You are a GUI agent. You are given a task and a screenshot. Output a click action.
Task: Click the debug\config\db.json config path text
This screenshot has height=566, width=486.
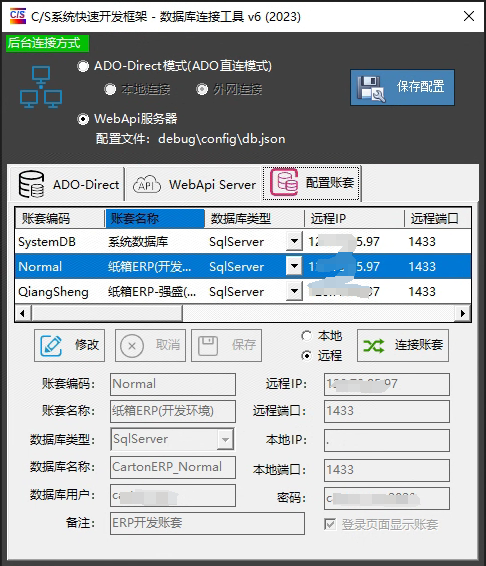(x=221, y=139)
